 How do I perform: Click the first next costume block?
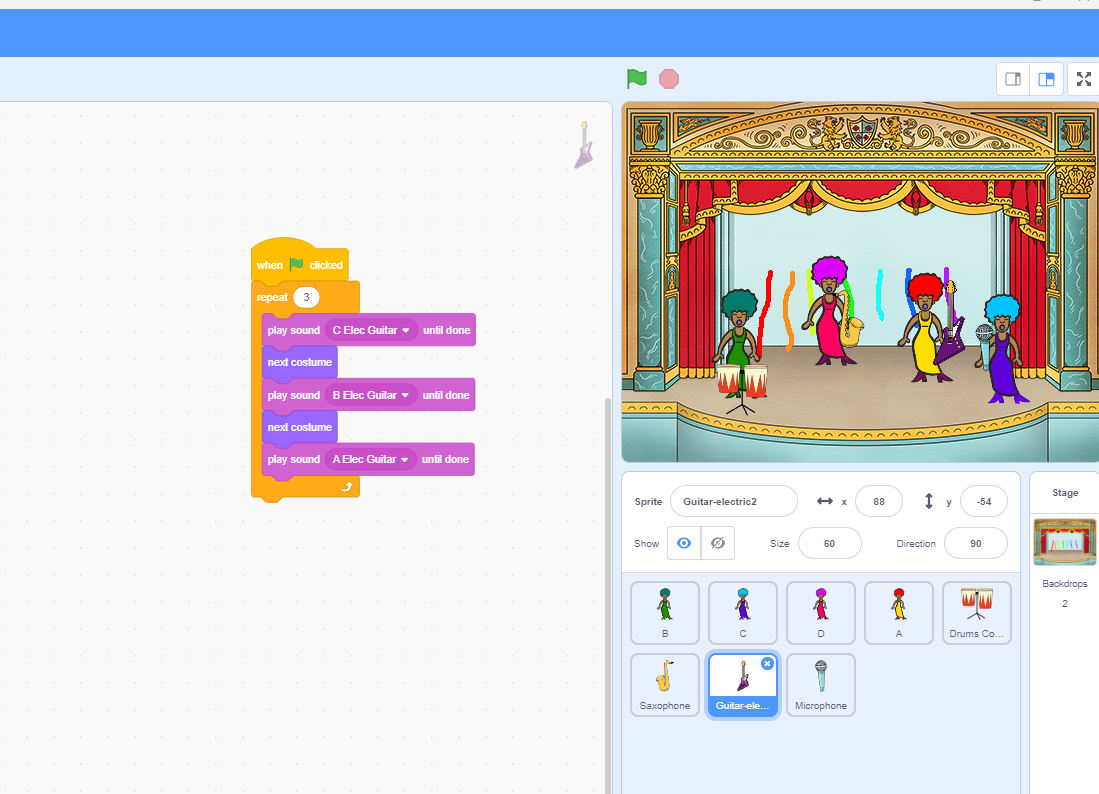(299, 362)
